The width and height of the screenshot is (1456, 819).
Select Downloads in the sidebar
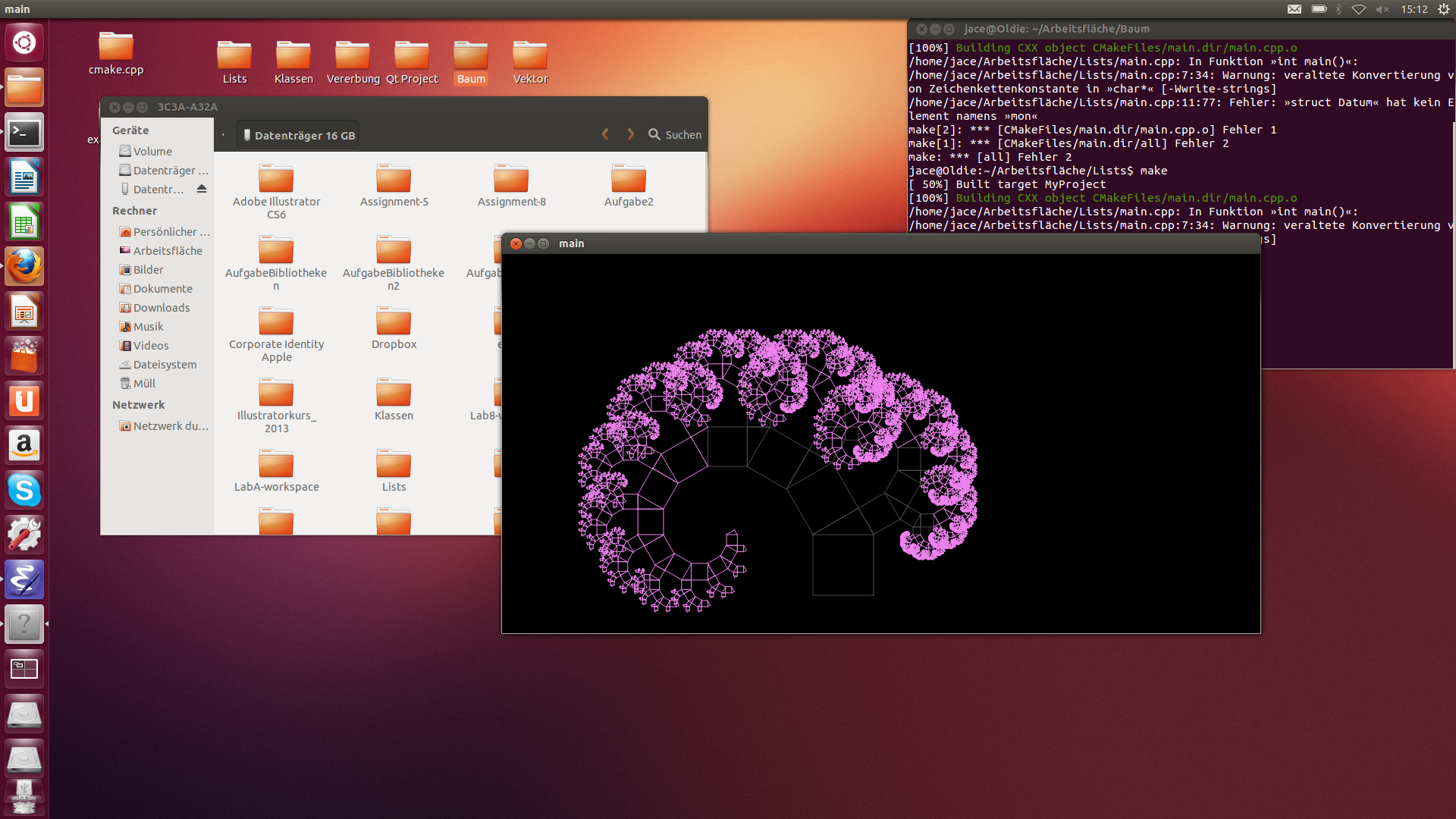click(161, 308)
